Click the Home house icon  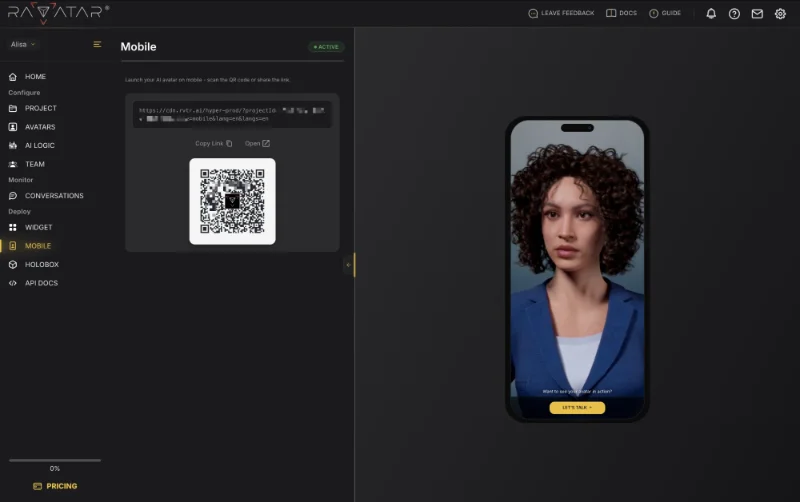click(x=13, y=77)
